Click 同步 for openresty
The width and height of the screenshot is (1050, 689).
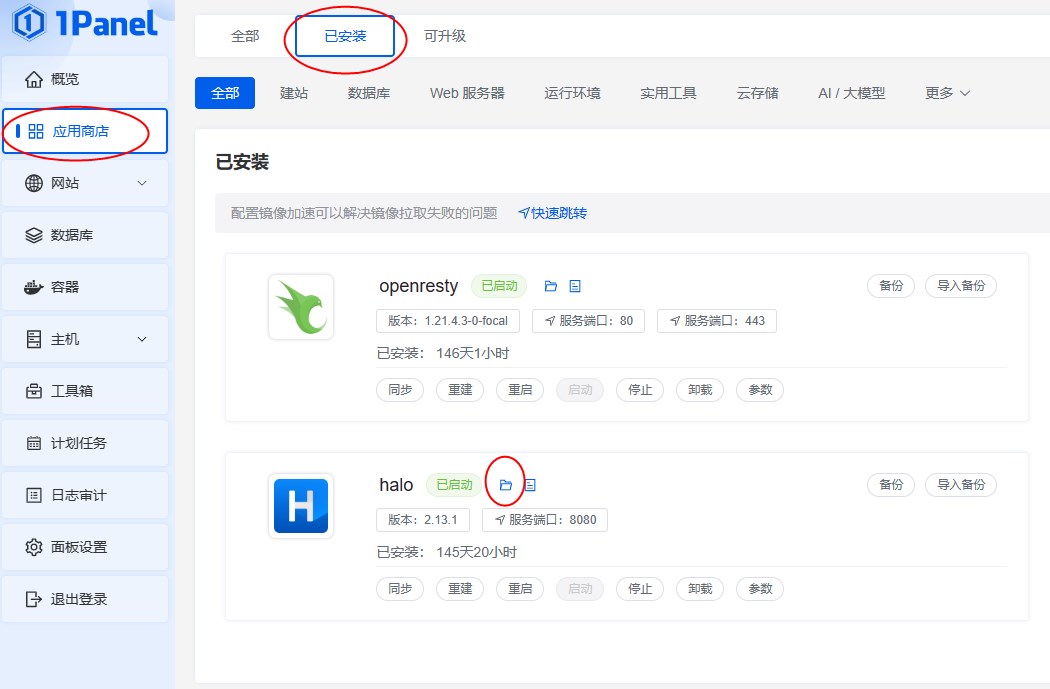point(400,390)
